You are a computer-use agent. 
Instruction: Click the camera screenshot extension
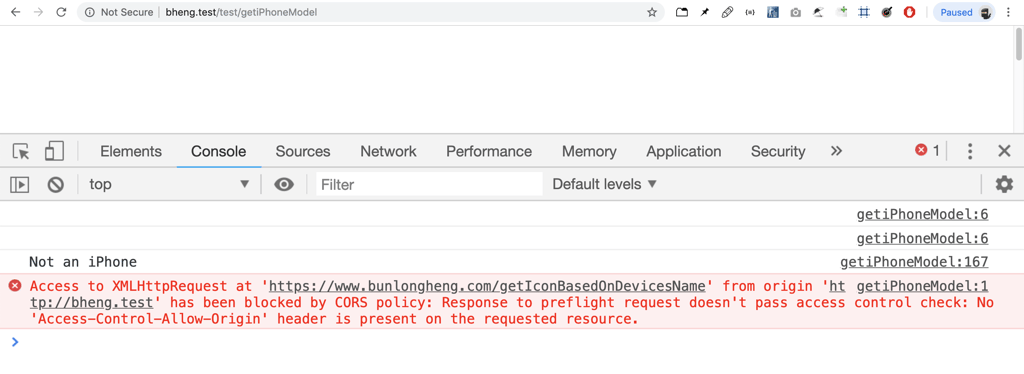[795, 12]
